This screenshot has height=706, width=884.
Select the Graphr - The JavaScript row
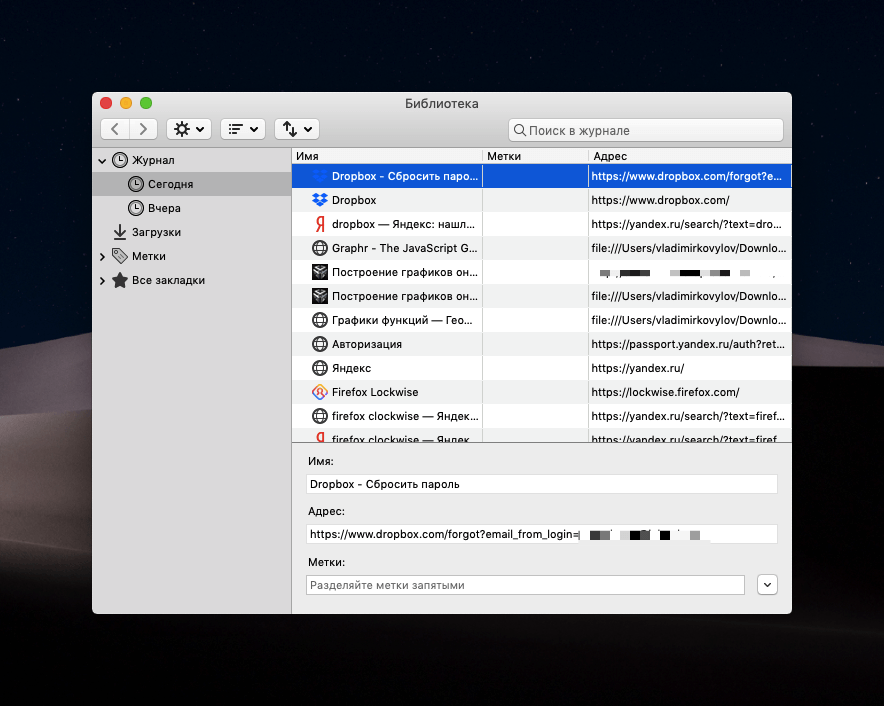tap(542, 248)
